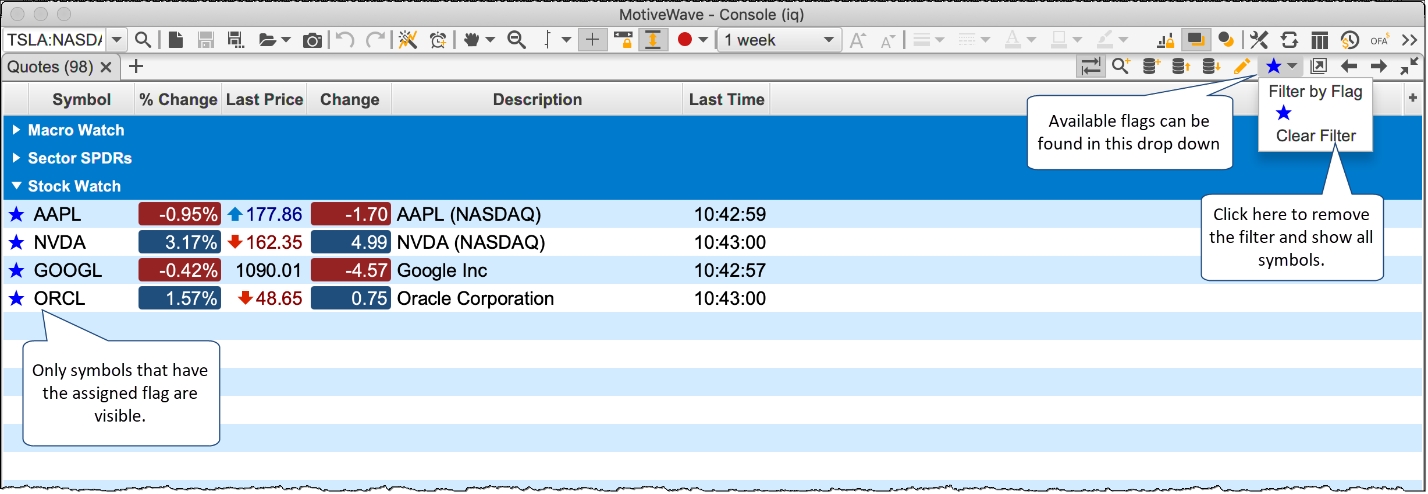1428x494 pixels.
Task: Close the Quotes (98) tab
Action: [x=106, y=67]
